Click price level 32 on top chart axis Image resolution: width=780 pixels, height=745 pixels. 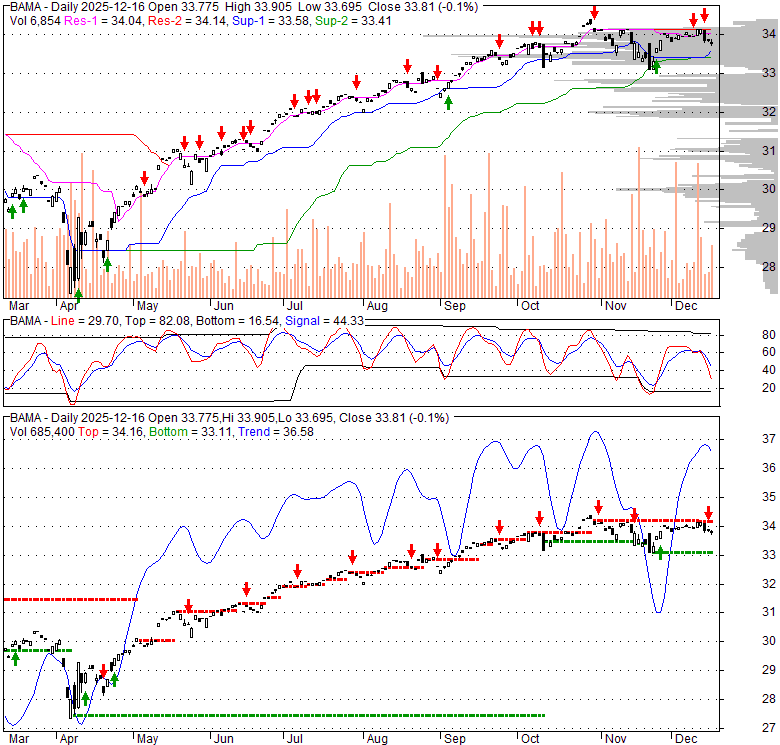click(x=769, y=112)
